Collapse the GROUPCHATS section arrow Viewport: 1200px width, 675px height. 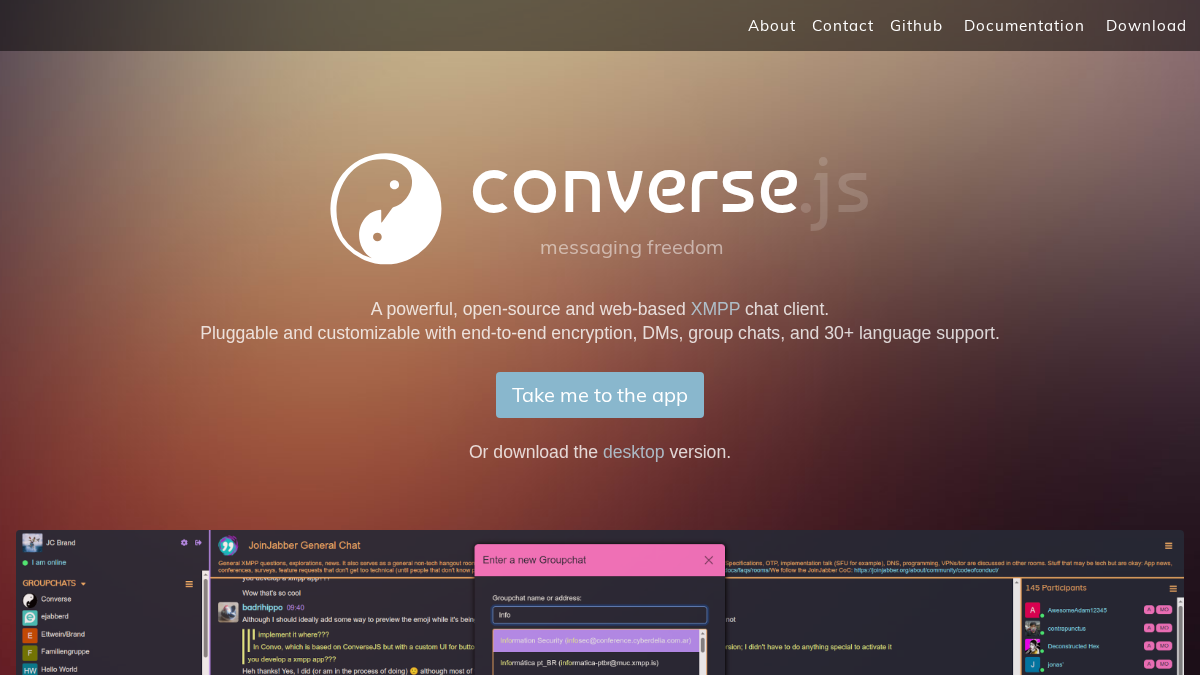tap(83, 583)
